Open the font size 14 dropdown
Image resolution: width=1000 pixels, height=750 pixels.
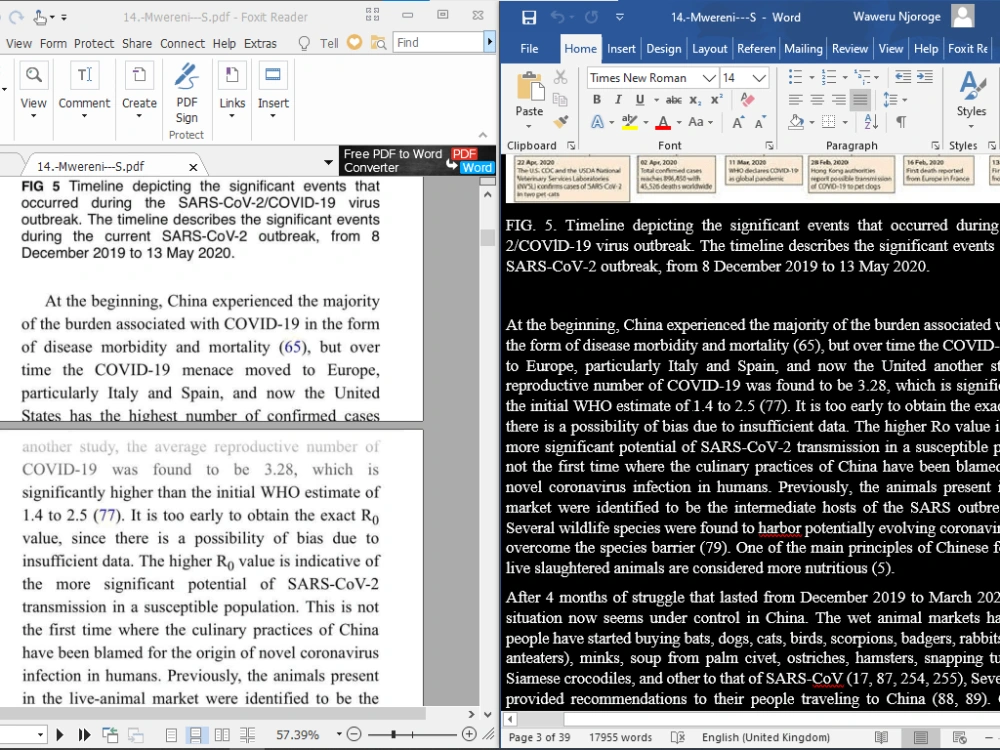tap(759, 78)
